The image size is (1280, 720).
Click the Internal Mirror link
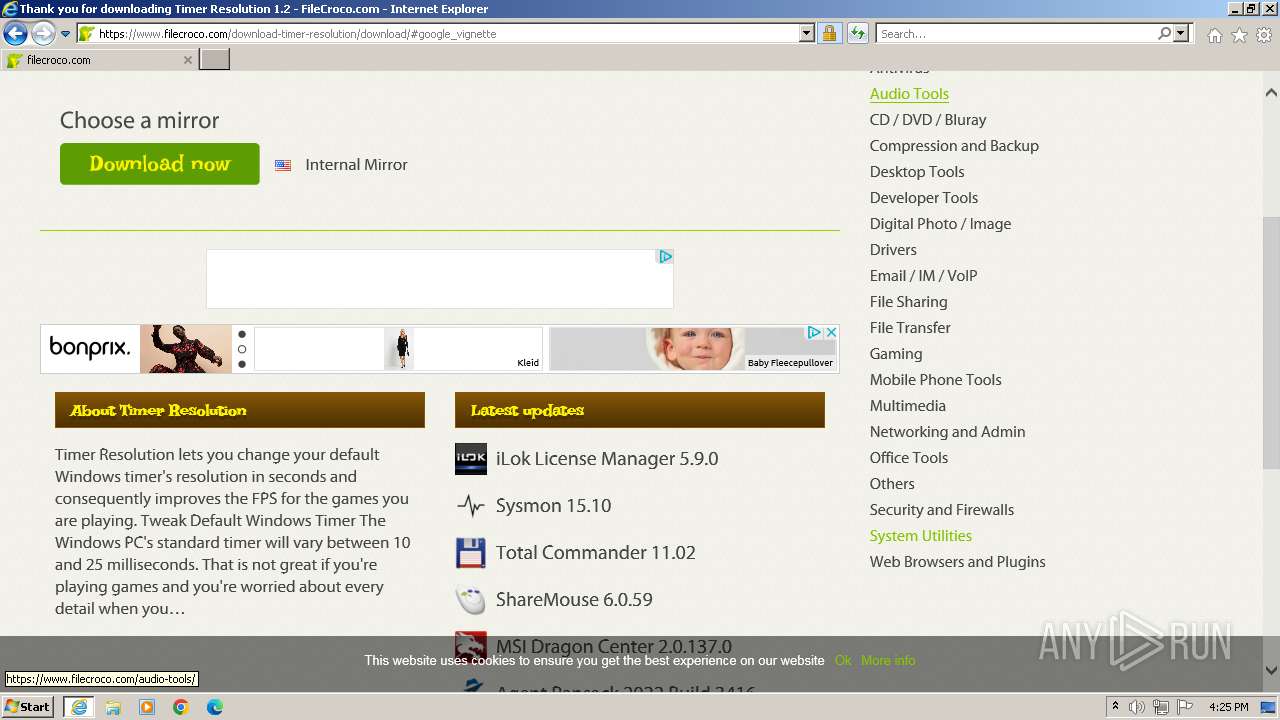(x=356, y=165)
